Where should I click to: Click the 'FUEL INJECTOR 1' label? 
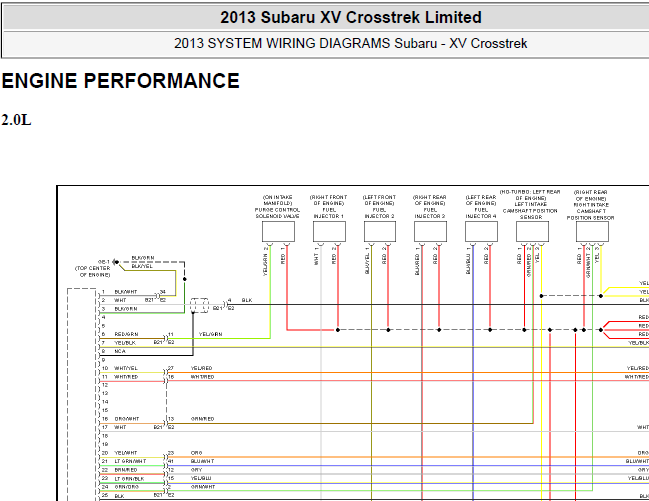click(329, 213)
